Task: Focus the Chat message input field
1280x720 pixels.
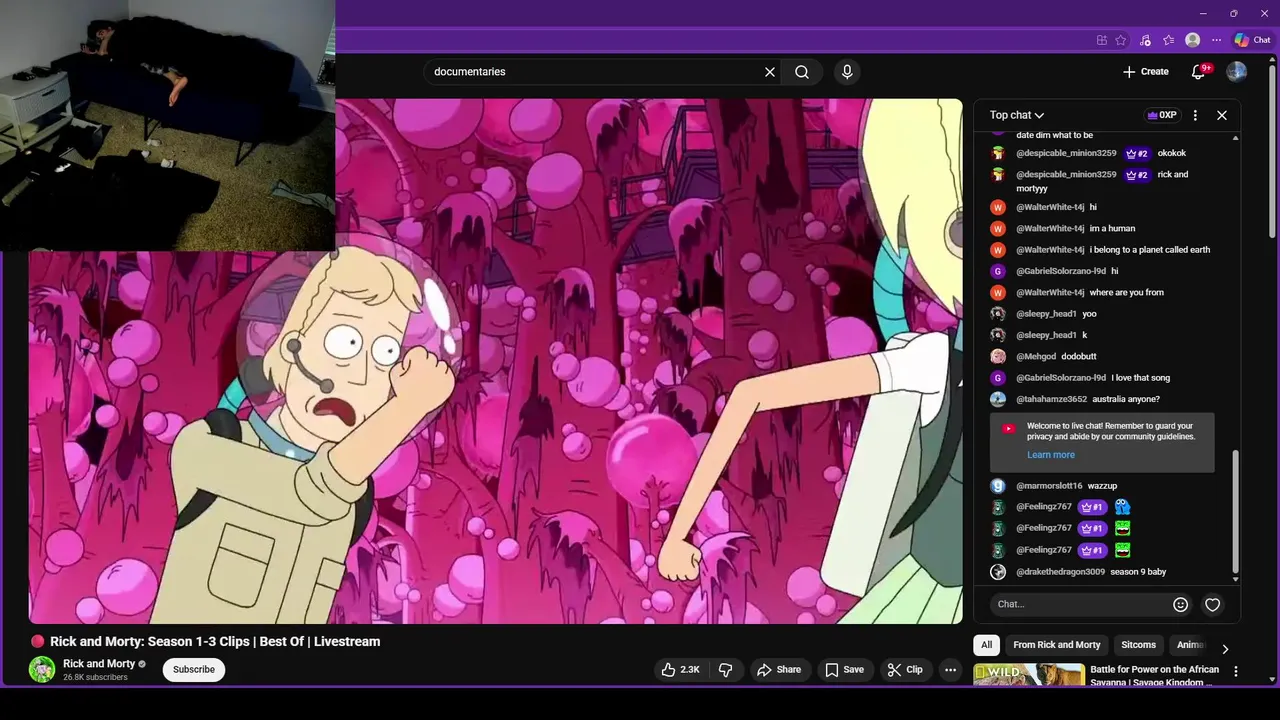Action: coord(1080,604)
